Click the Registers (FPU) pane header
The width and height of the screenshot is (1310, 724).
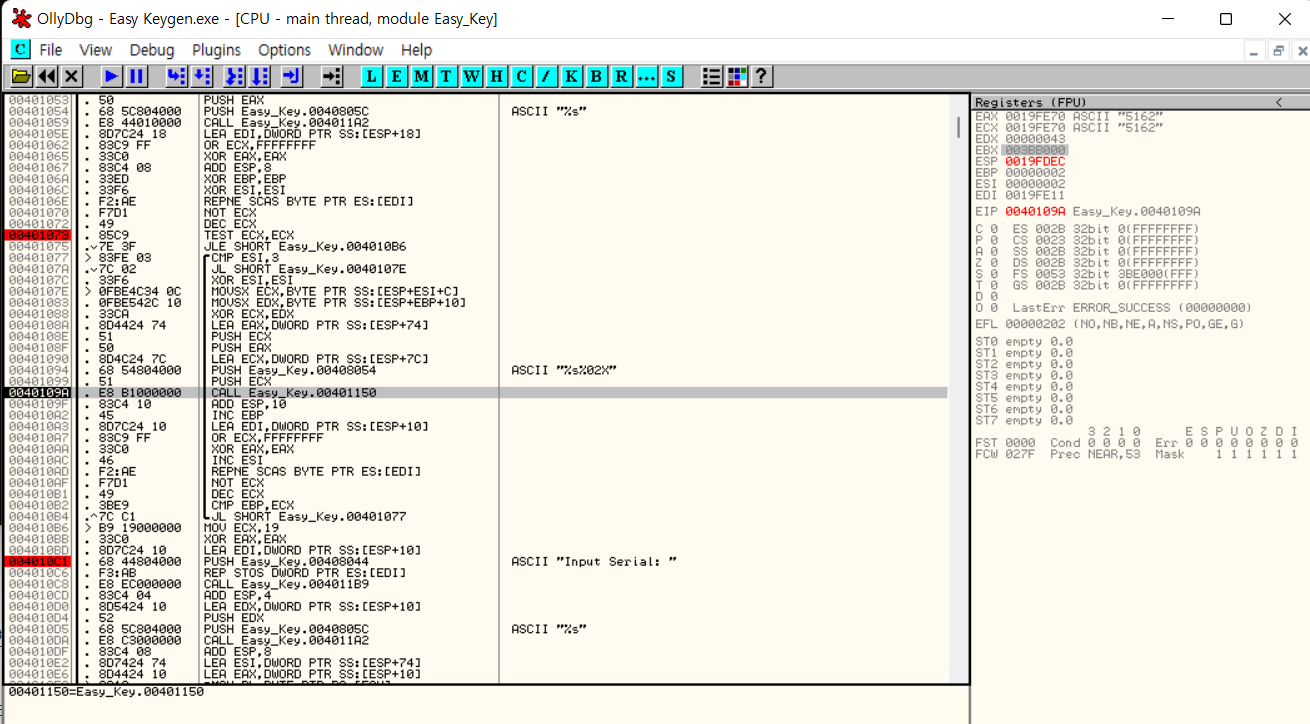point(1140,102)
